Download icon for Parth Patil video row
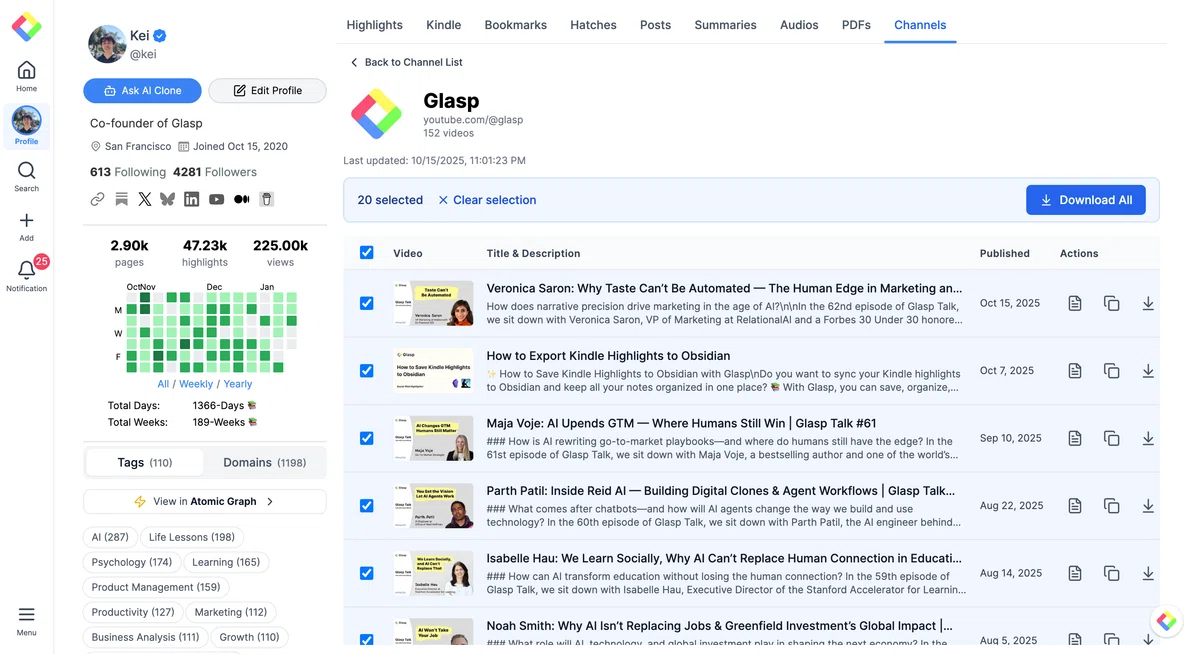1200x654 pixels. click(x=1148, y=506)
